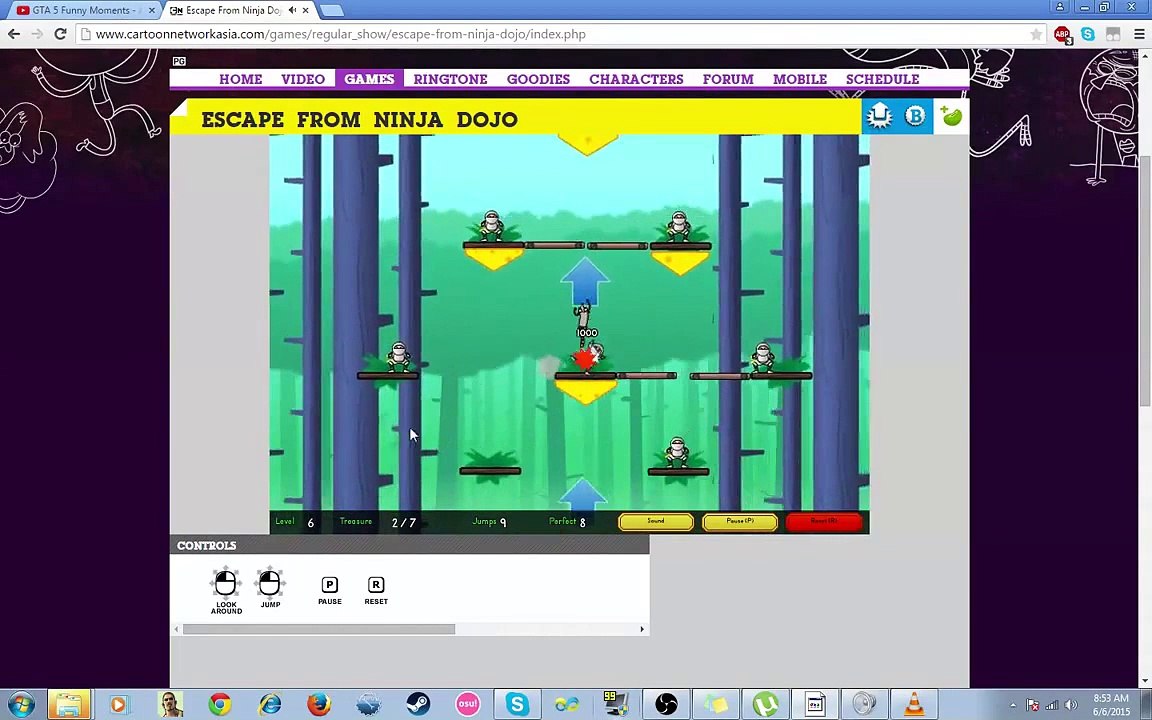Open the RINGTONE menu item
The height and width of the screenshot is (720, 1152).
coord(450,79)
